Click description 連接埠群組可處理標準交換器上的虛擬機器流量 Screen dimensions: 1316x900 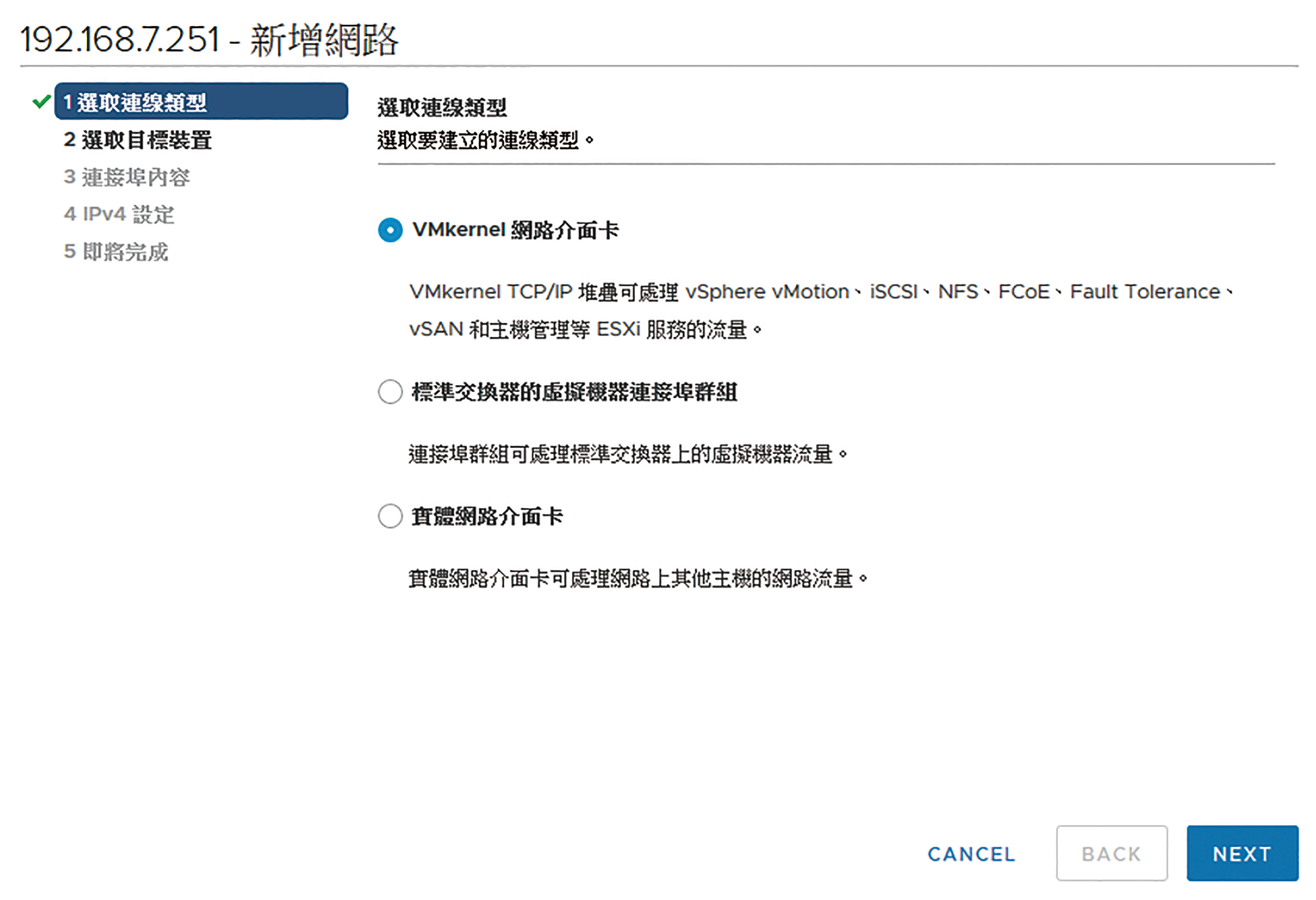628,454
